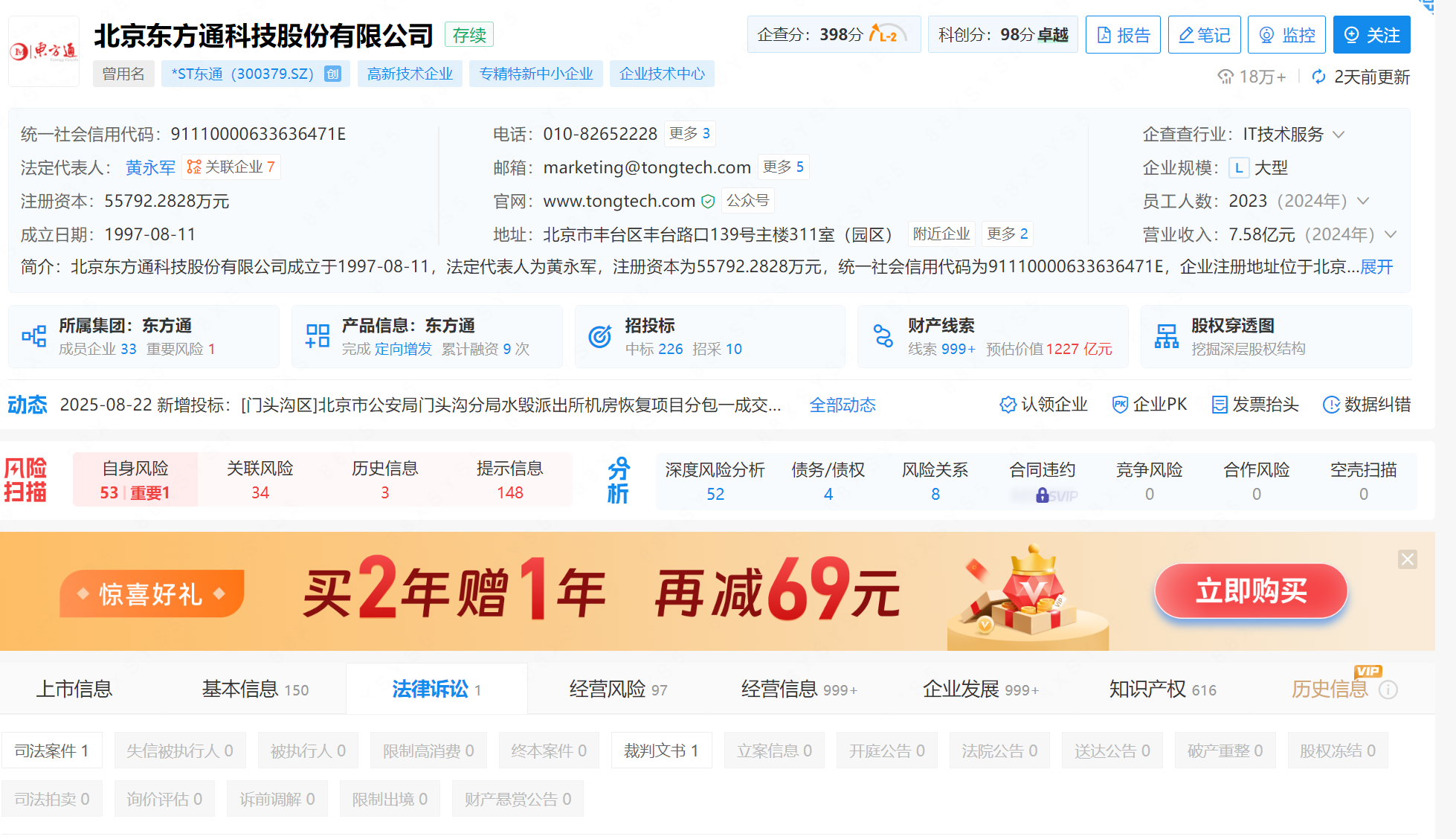Click 附近企业 nearby companies tag
The image size is (1456, 839).
(941, 234)
